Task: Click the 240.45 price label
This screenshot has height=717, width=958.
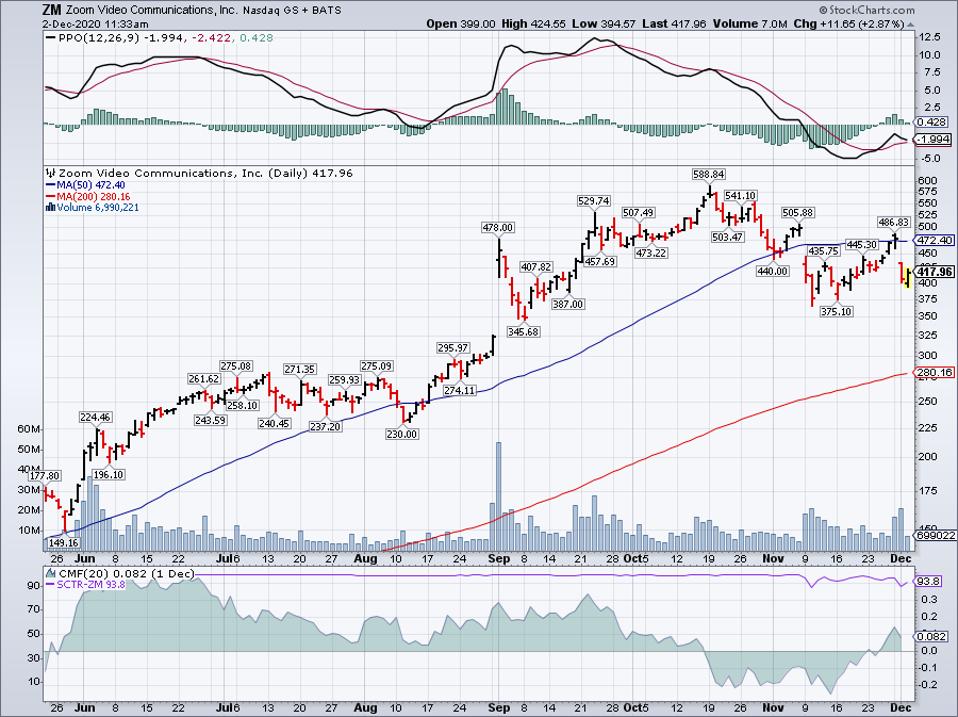Action: coord(274,423)
